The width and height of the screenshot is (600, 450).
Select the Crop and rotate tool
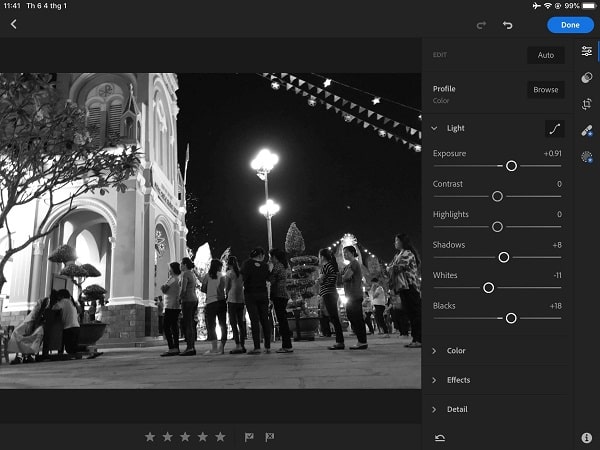[x=587, y=104]
